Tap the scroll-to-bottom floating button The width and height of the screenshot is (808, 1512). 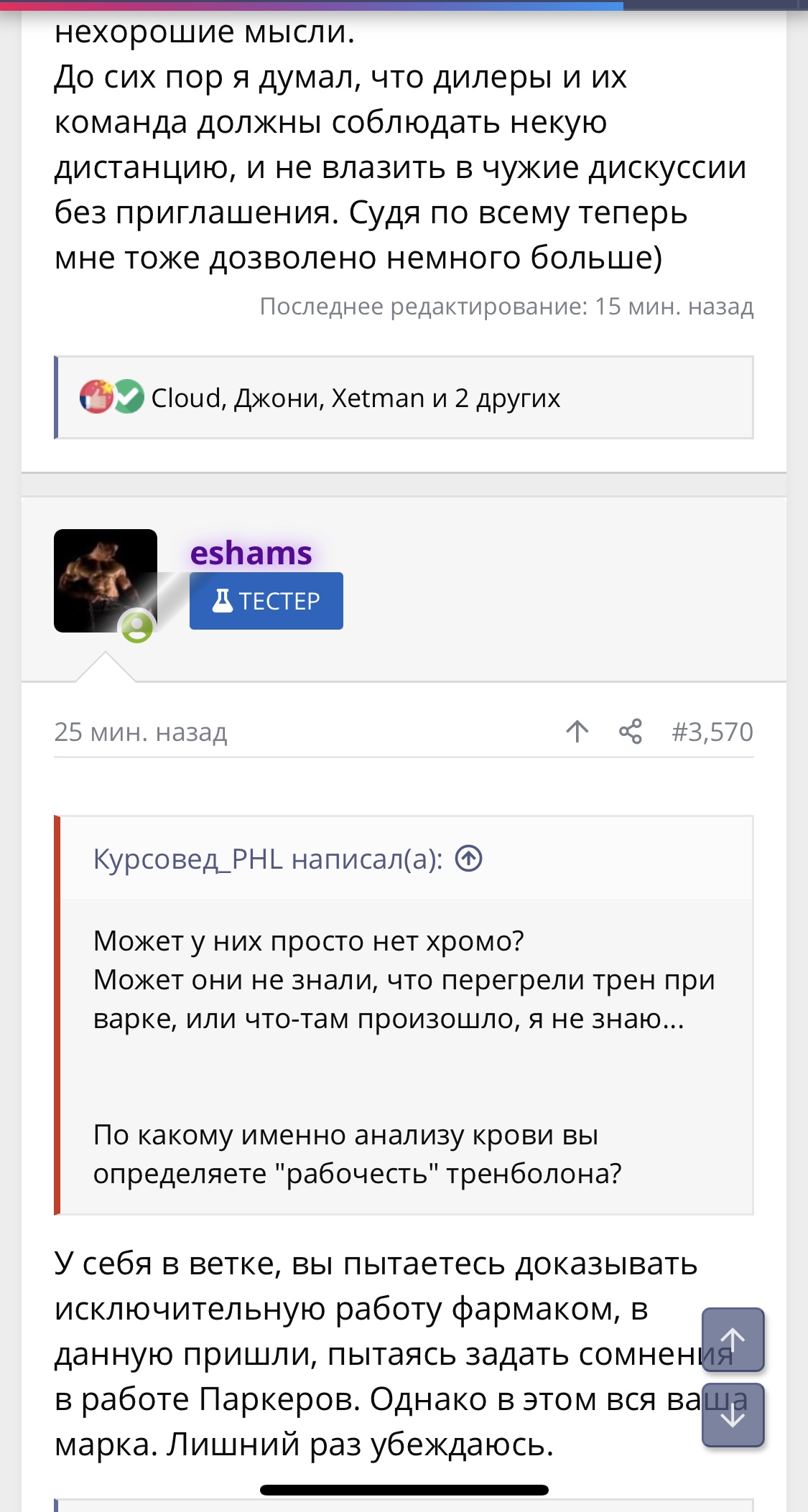(732, 1414)
